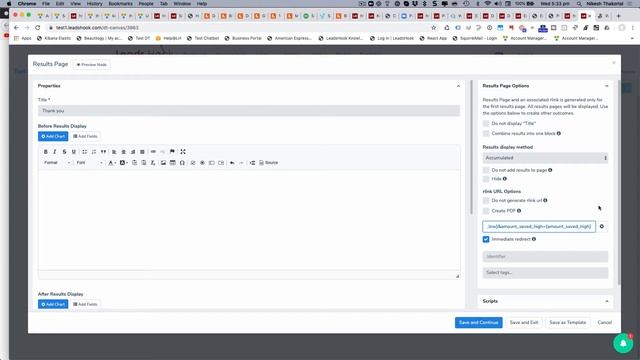Open the Select tags dropdown field
The height and width of the screenshot is (360, 640).
[545, 273]
